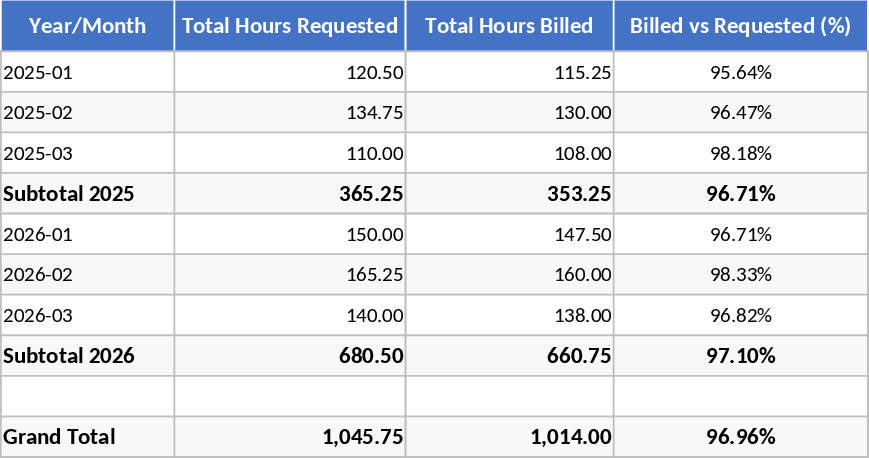Image resolution: width=869 pixels, height=458 pixels.
Task: Click the Subtotal 2025 row label
Action: (69, 194)
